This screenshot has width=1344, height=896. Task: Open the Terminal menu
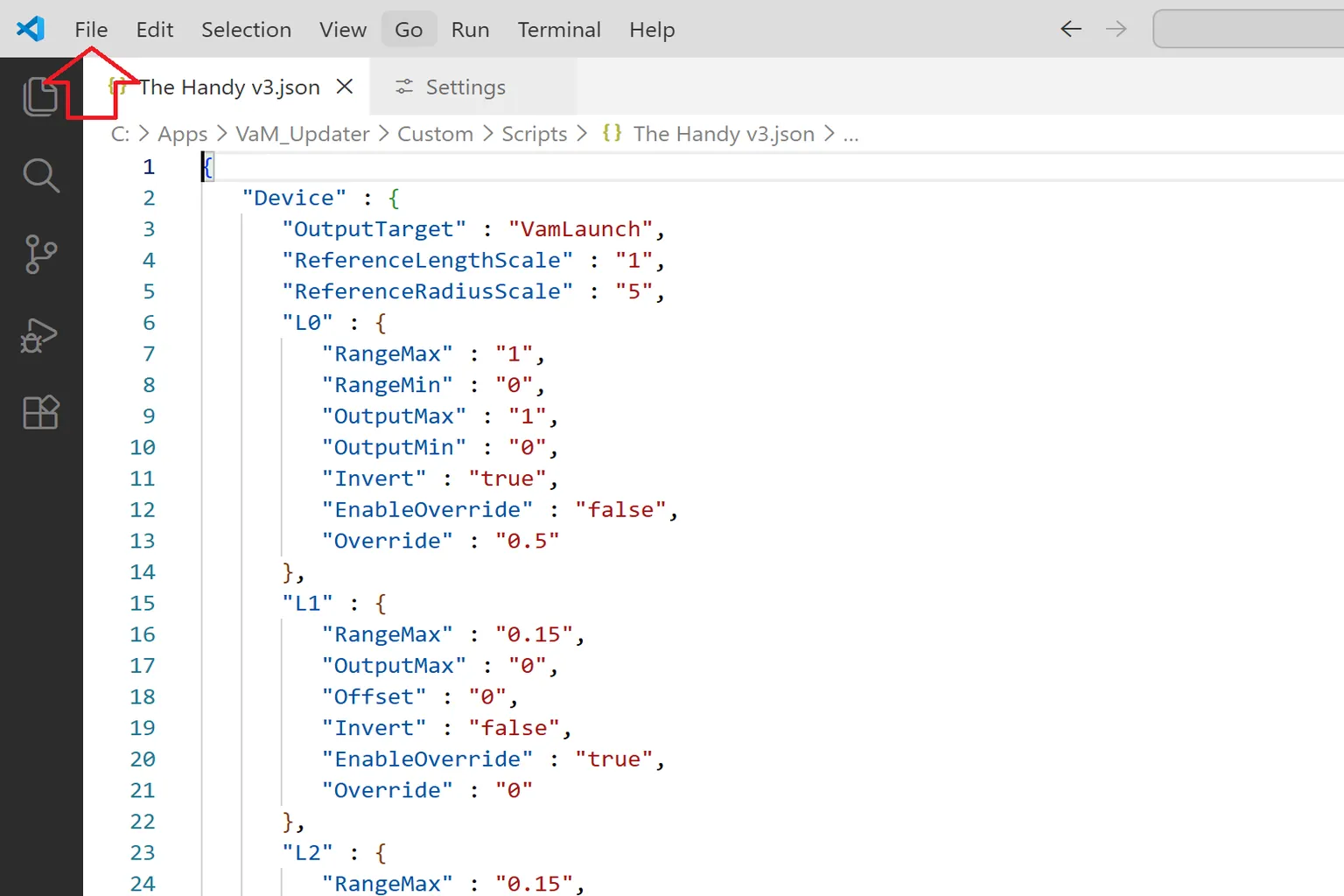pyautogui.click(x=559, y=30)
